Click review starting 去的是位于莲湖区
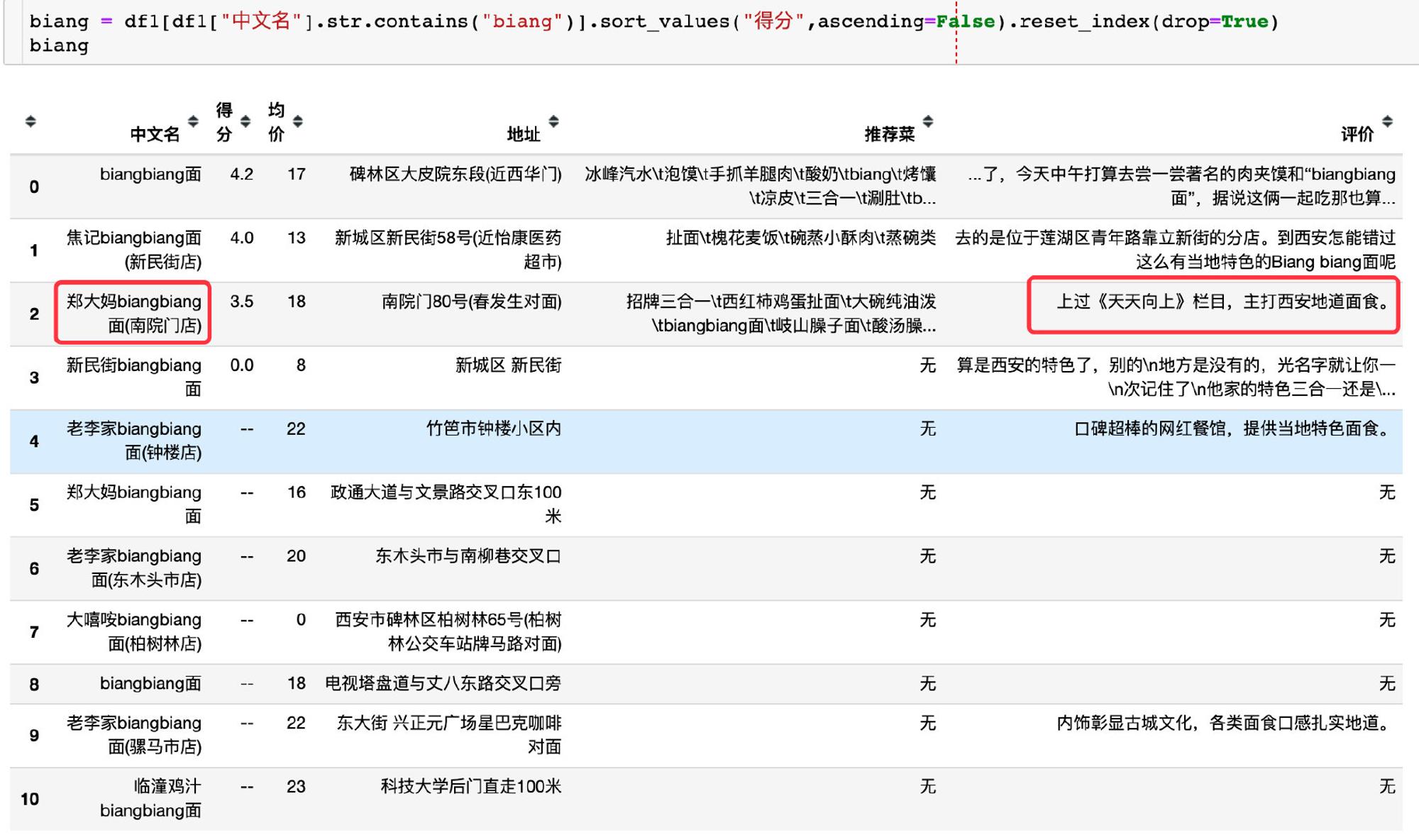Viewport: 1419px width, 840px height. pos(1175,250)
